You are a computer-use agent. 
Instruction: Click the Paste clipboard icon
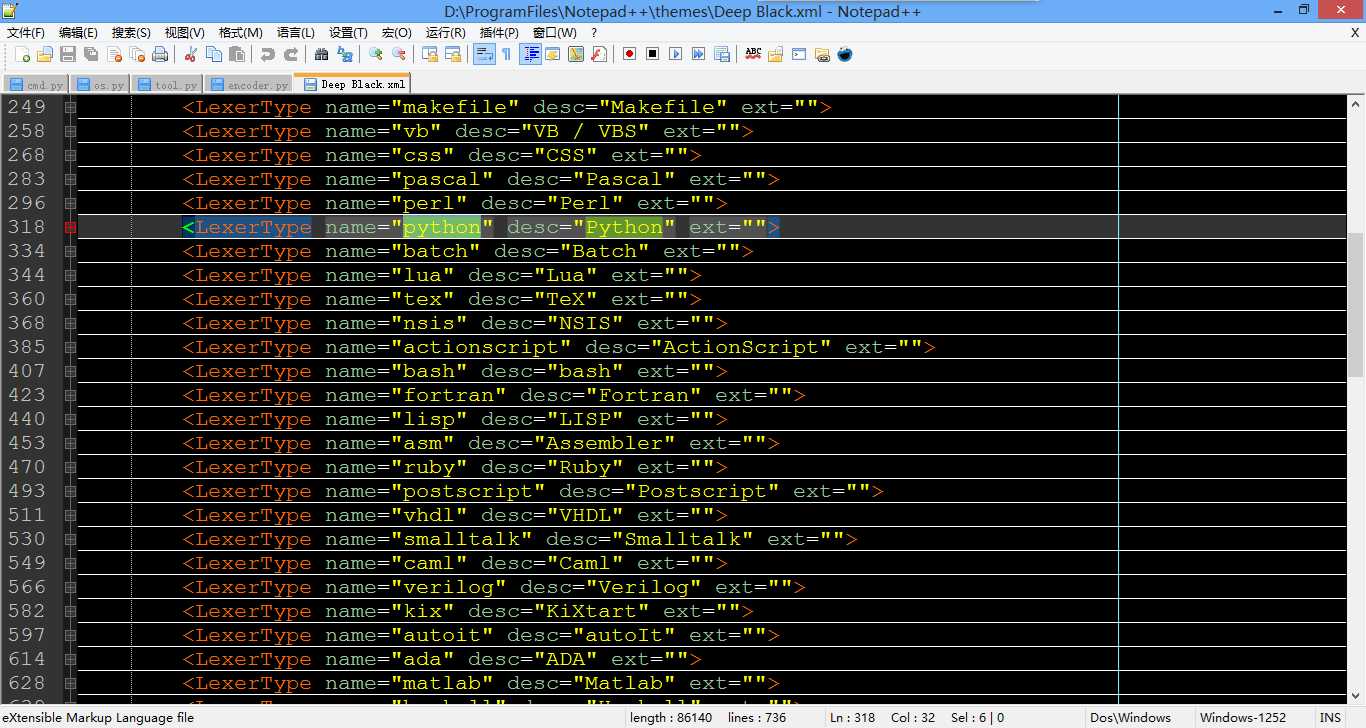(237, 54)
